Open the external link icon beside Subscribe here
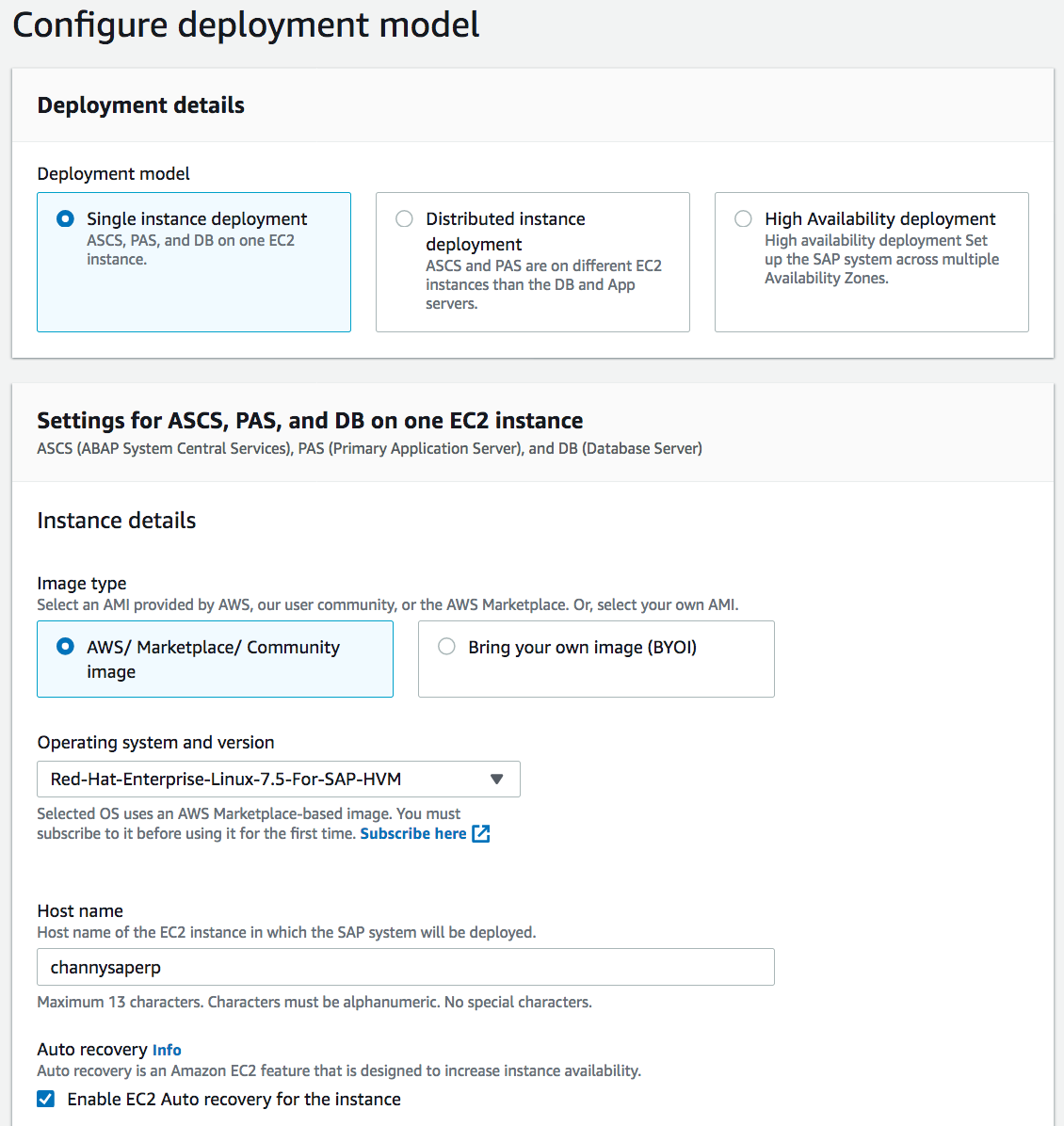The width and height of the screenshot is (1064, 1126). click(x=480, y=834)
